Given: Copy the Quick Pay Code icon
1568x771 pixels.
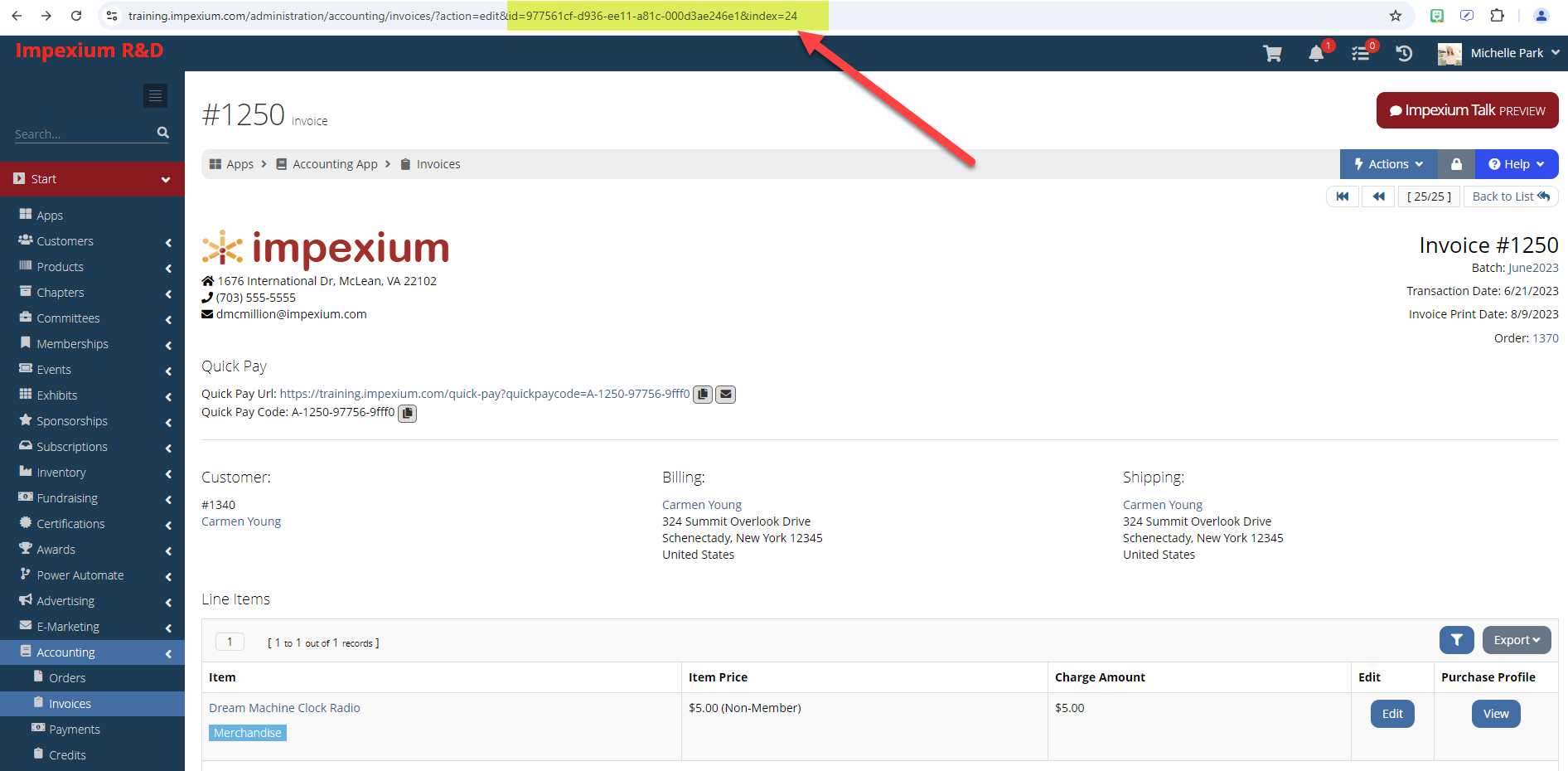Looking at the screenshot, I should point(408,413).
